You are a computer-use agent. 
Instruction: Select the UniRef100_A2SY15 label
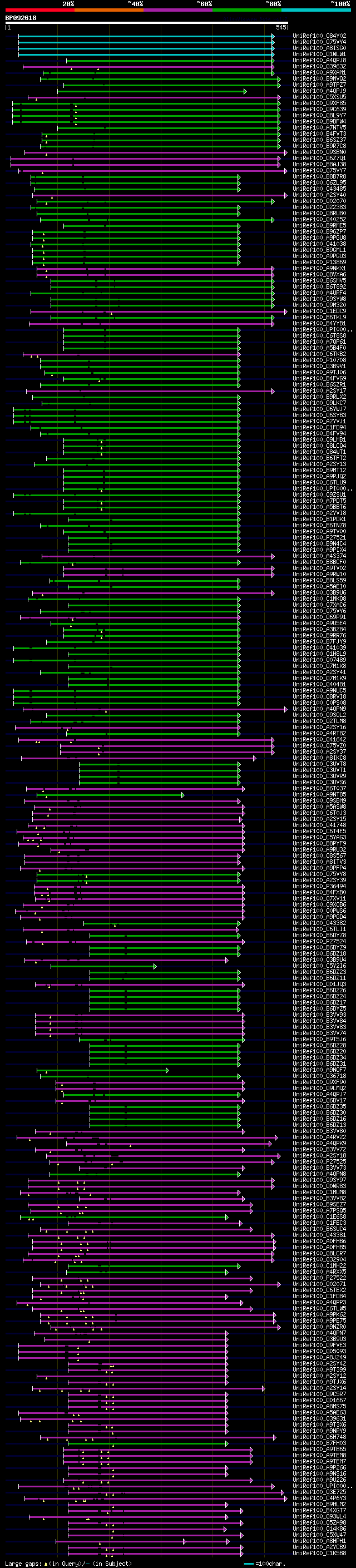point(319,819)
